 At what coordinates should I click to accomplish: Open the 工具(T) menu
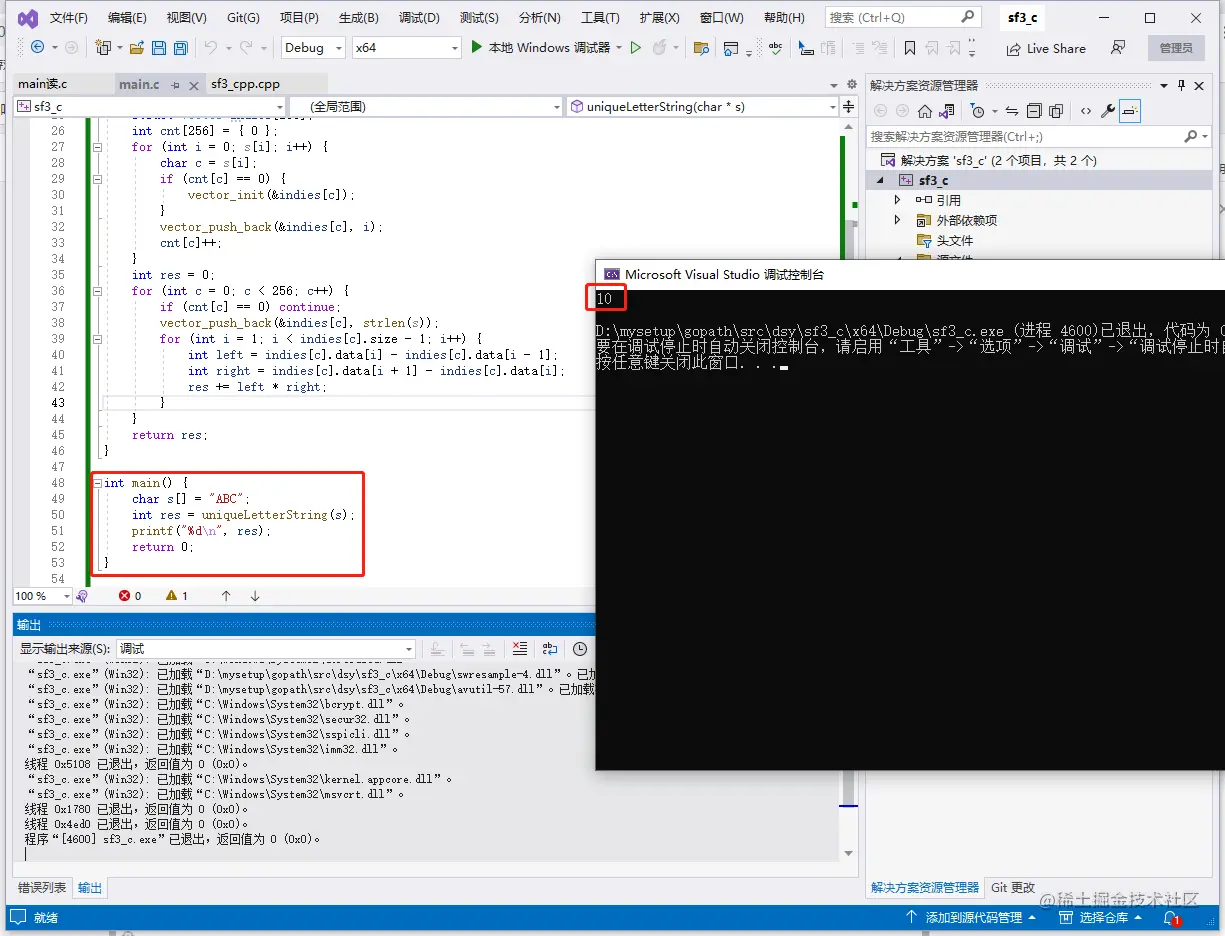(600, 18)
